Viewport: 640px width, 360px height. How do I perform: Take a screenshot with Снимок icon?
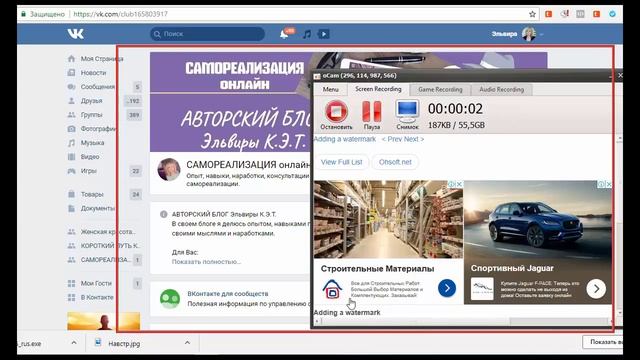(407, 115)
